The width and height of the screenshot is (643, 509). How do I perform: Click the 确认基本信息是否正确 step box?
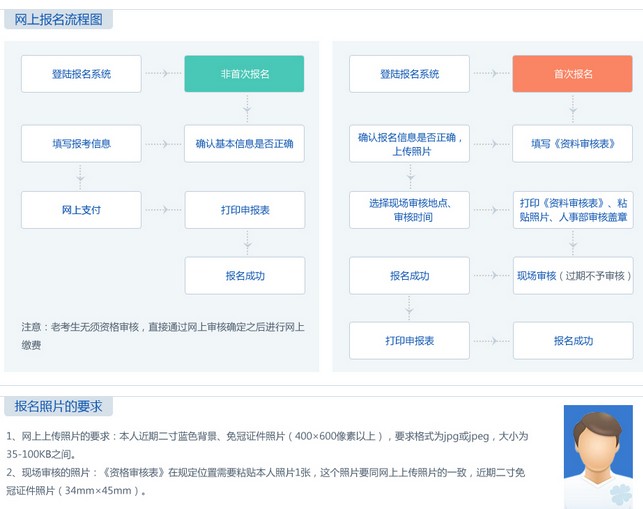point(244,143)
